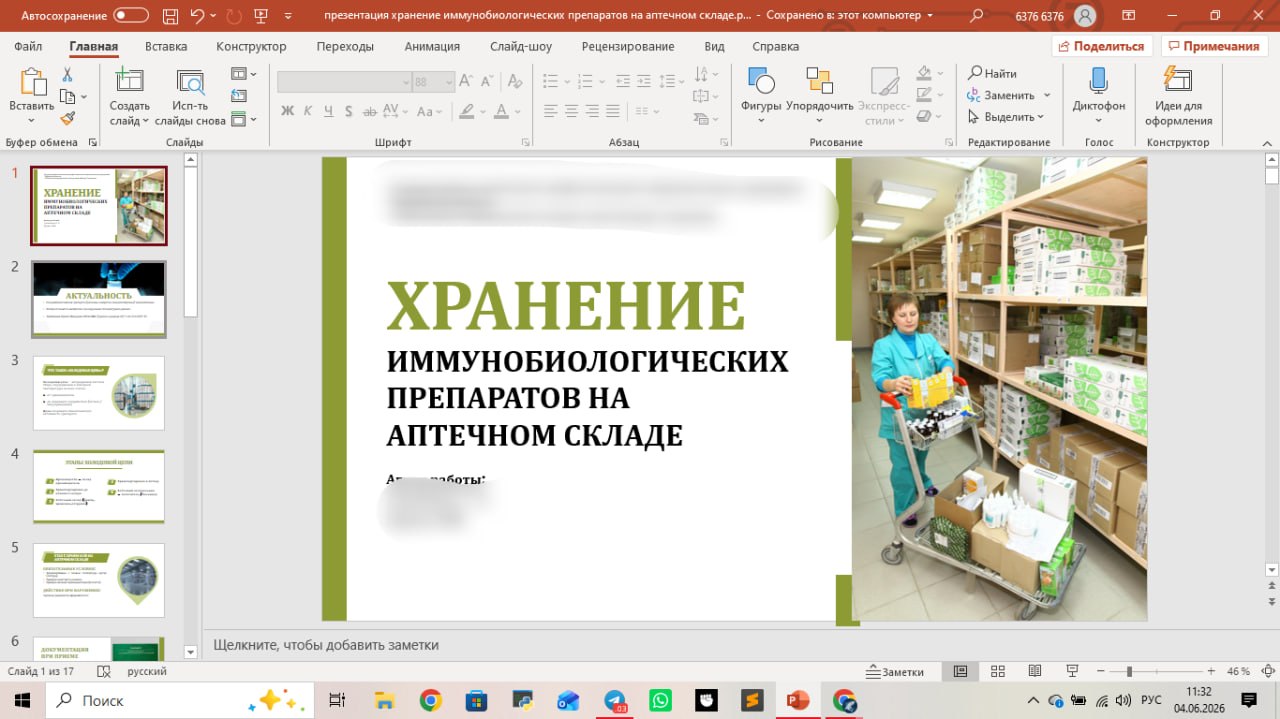Reset the slide with the reset icon
The height and width of the screenshot is (719, 1280).
239,96
